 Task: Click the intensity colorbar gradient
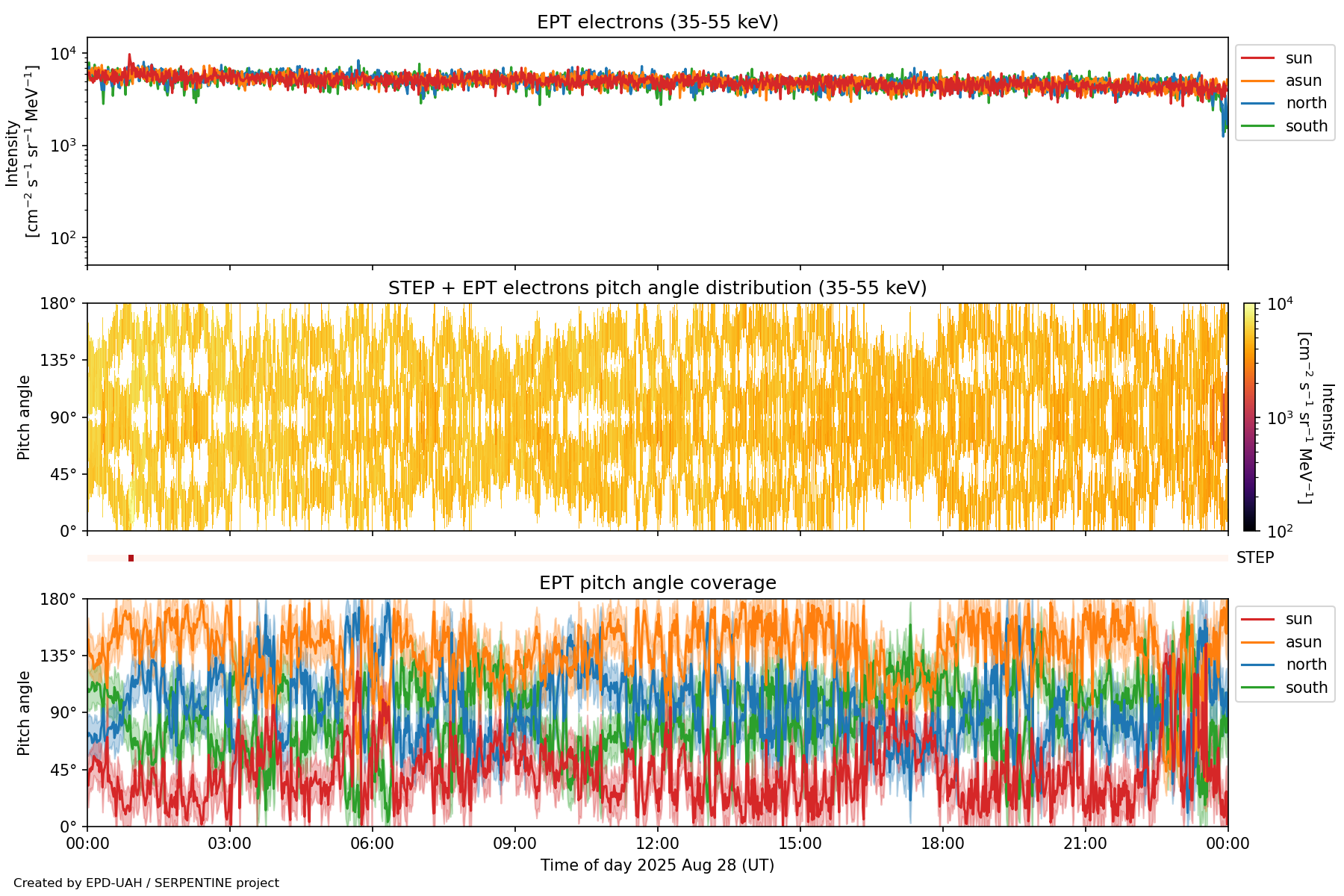(1250, 417)
